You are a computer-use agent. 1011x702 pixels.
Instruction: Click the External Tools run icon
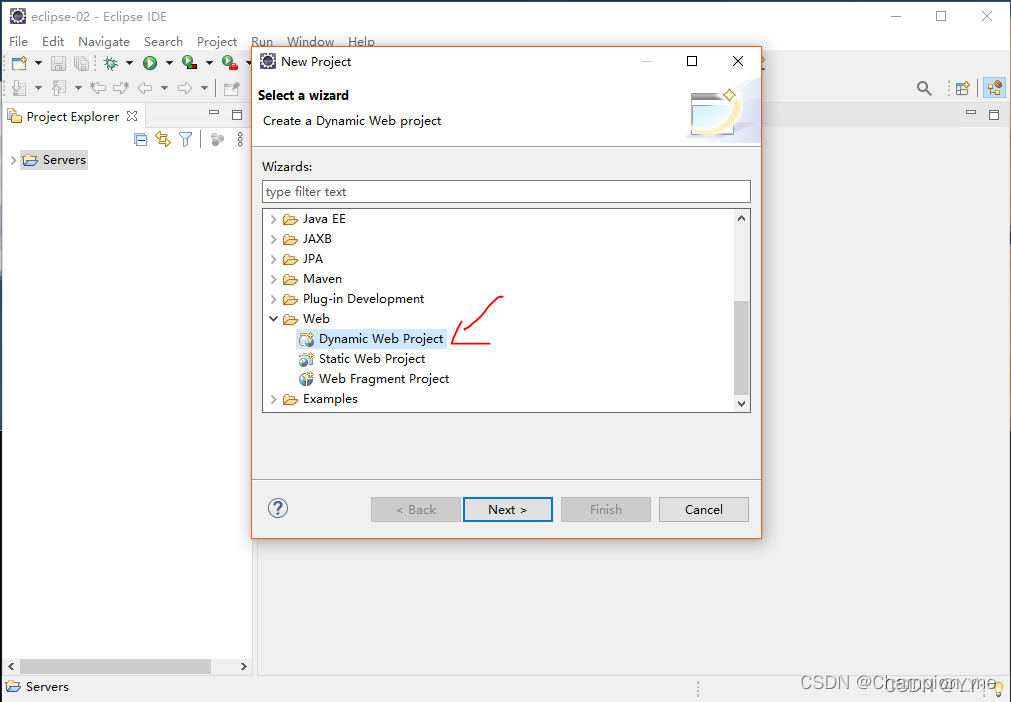pos(230,63)
